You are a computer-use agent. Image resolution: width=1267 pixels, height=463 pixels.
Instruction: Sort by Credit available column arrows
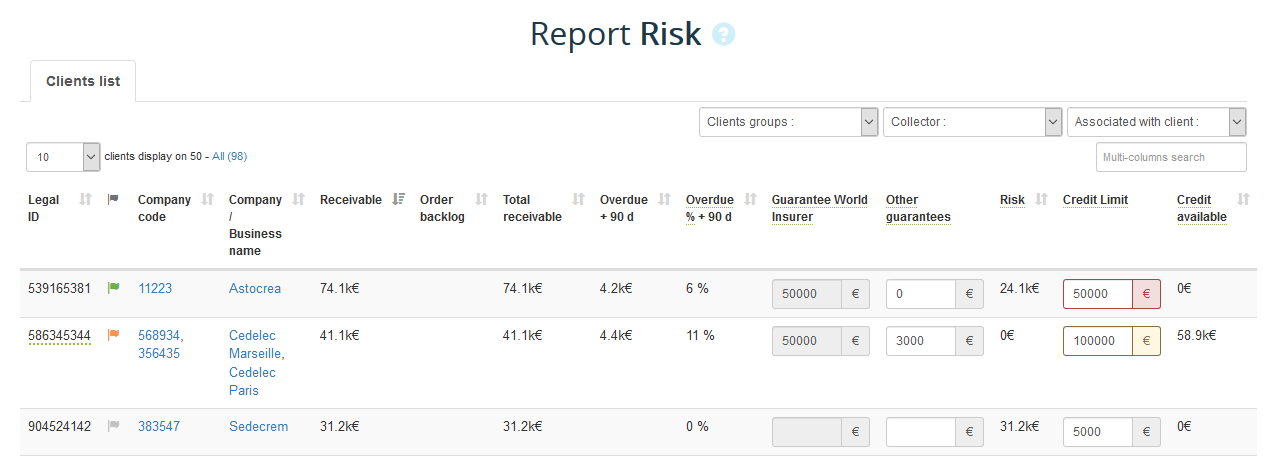(x=1243, y=200)
